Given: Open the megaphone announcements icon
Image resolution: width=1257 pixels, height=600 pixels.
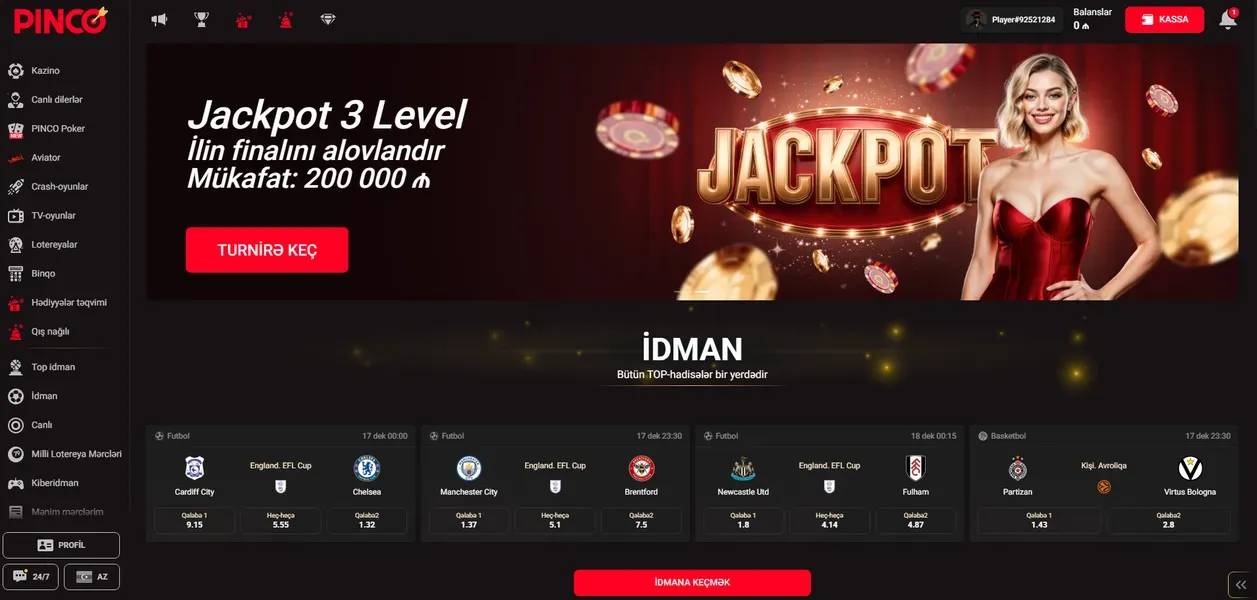Looking at the screenshot, I should click(159, 19).
